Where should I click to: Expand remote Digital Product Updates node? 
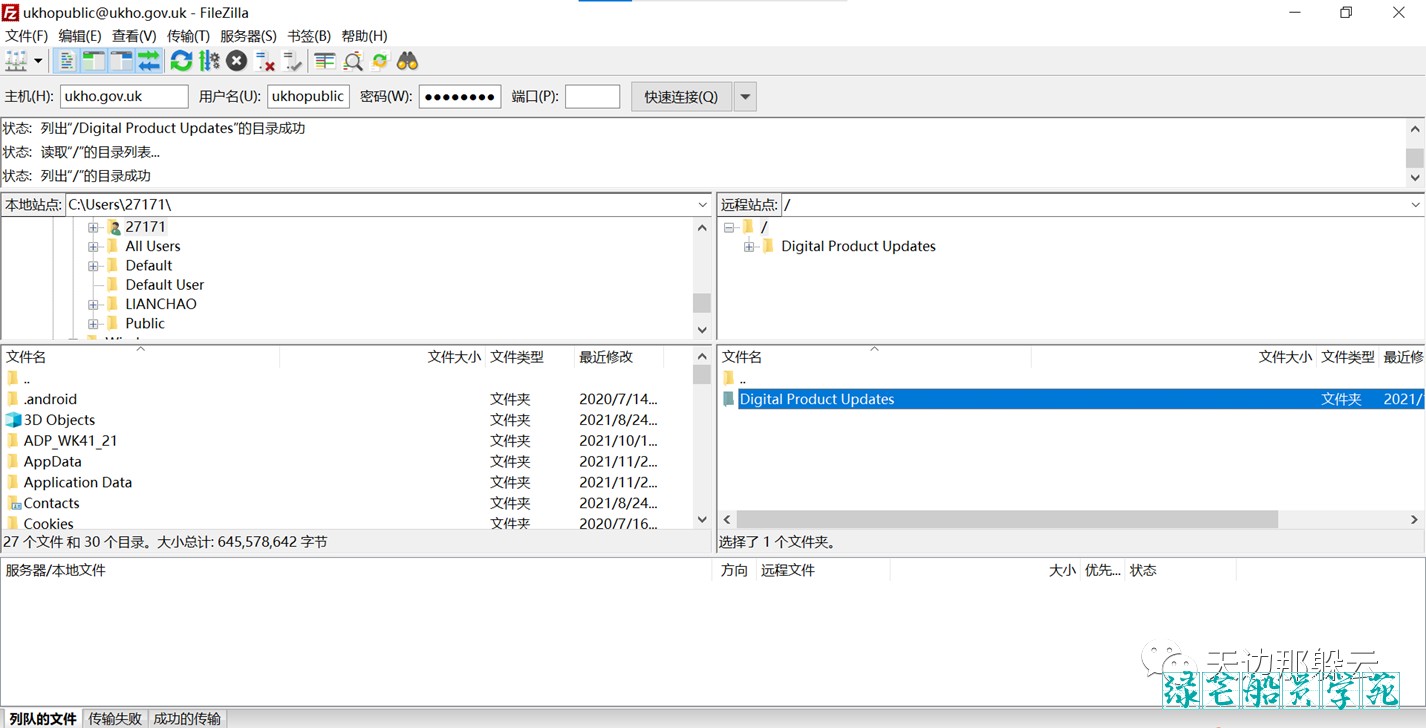click(749, 246)
